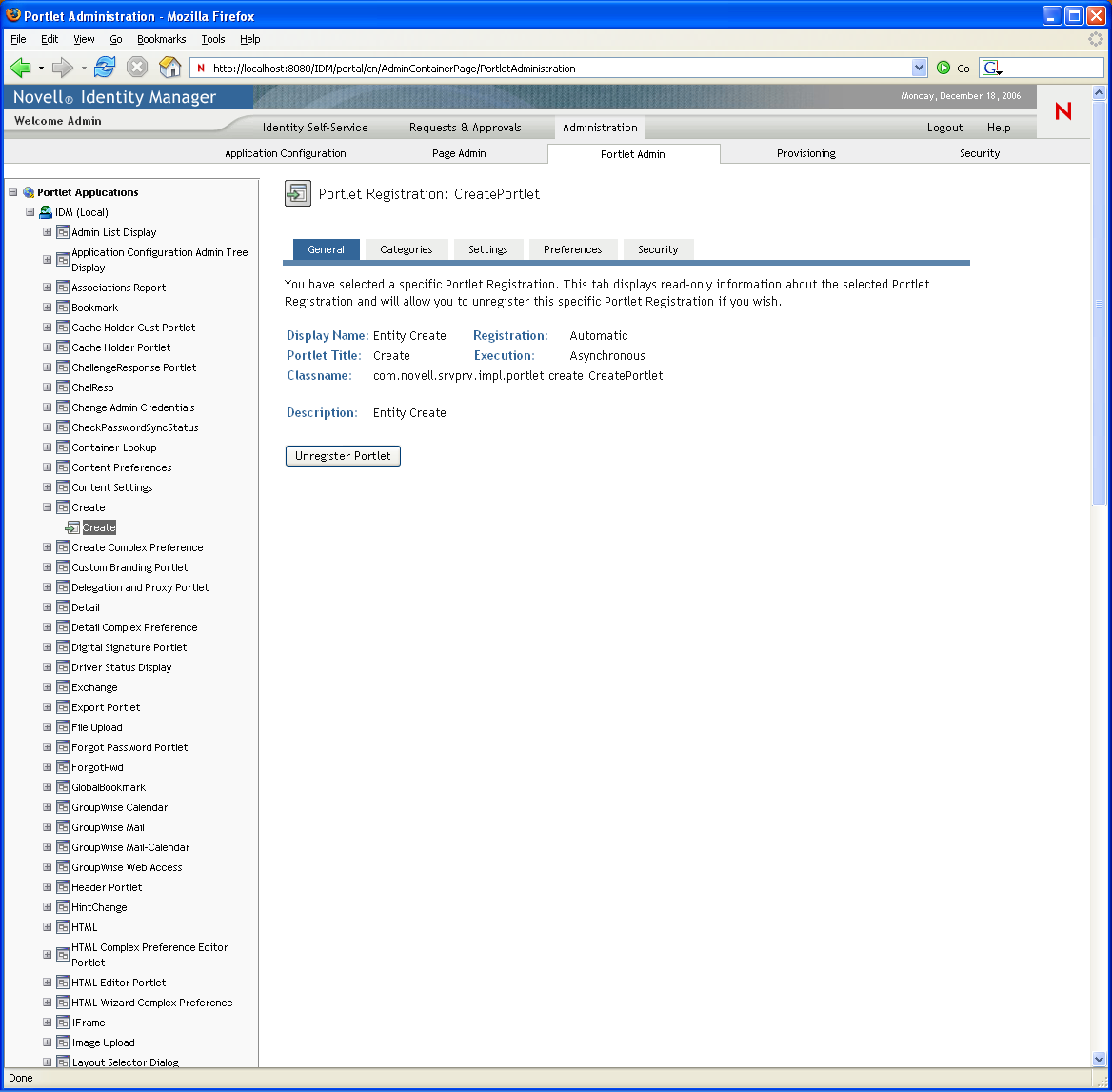Click the Portlet Registration header icon
This screenshot has height=1092, width=1112.
(x=297, y=193)
